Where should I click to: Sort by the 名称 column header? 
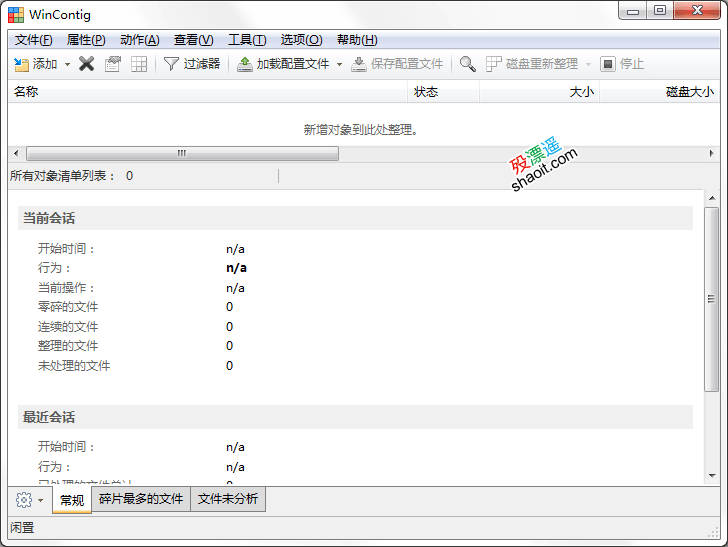[x=208, y=91]
